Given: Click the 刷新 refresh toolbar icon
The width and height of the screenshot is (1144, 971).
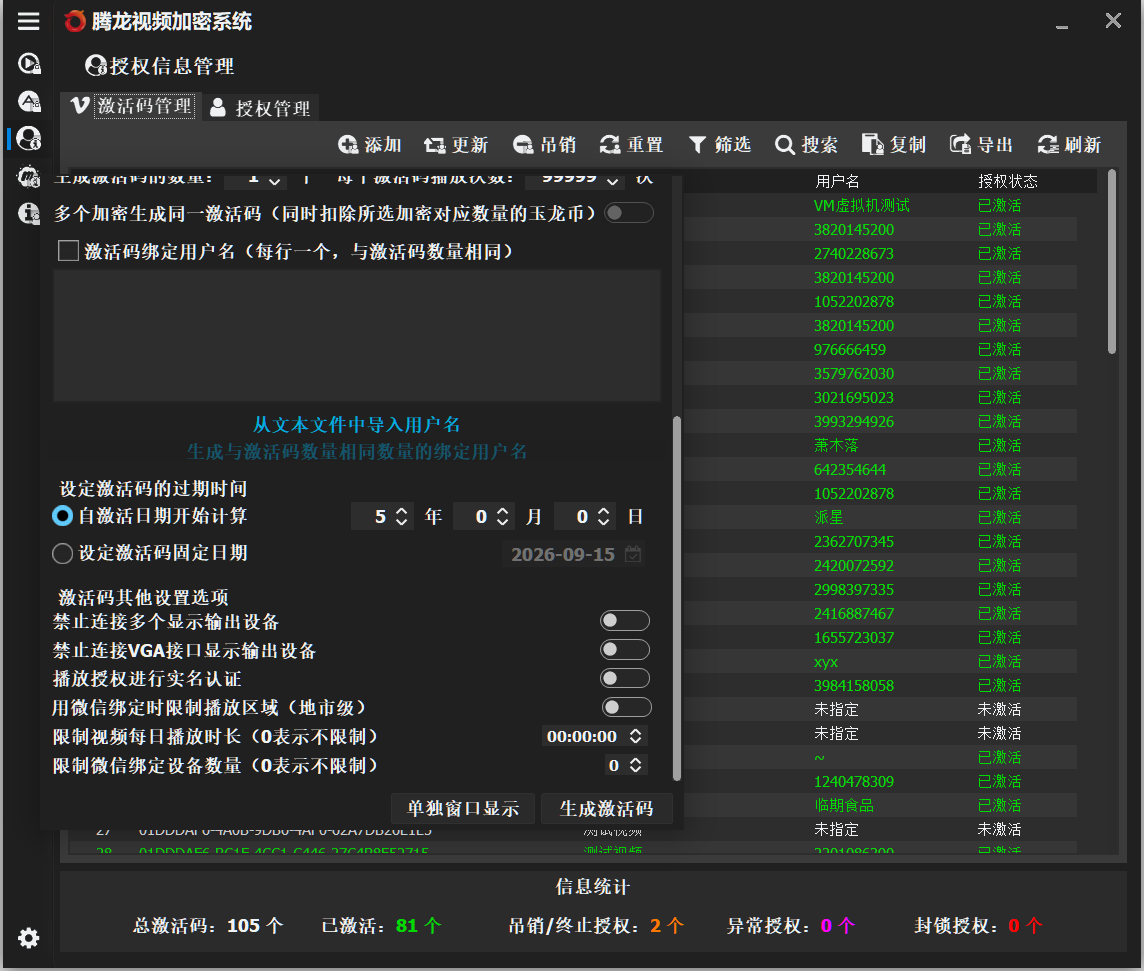Looking at the screenshot, I should 1048,144.
